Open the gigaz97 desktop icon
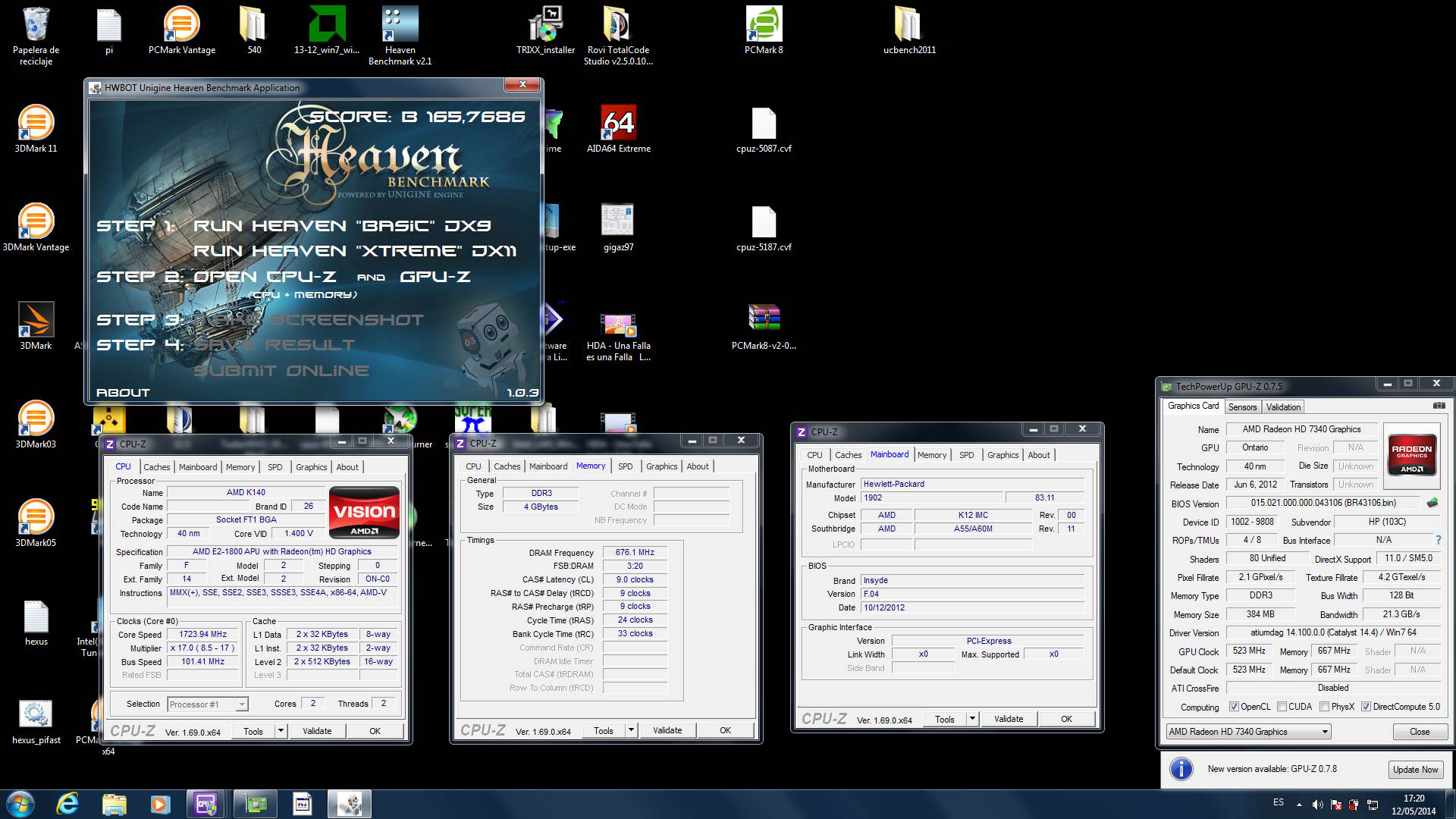Viewport: 1456px width, 819px height. [618, 227]
